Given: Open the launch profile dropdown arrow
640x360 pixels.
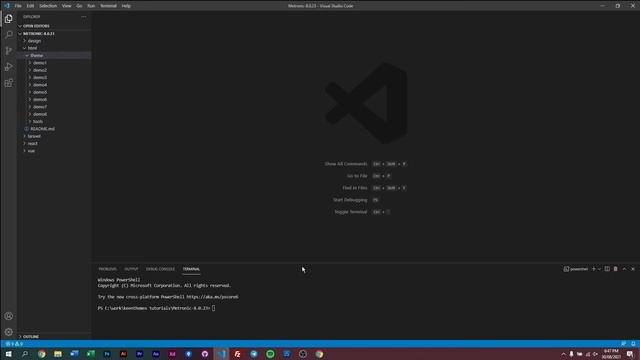Looking at the screenshot, I should (599, 269).
